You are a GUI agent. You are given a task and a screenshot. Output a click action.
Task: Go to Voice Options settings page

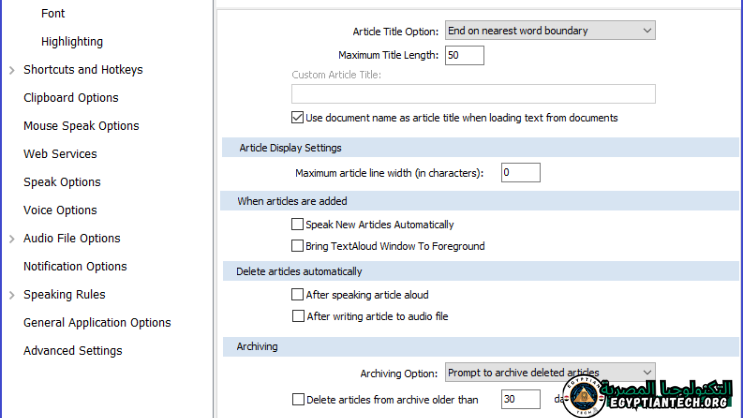[60, 210]
